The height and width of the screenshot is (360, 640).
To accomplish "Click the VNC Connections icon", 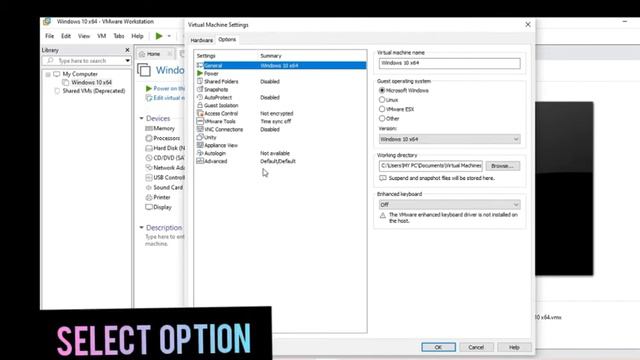I will tap(200, 129).
